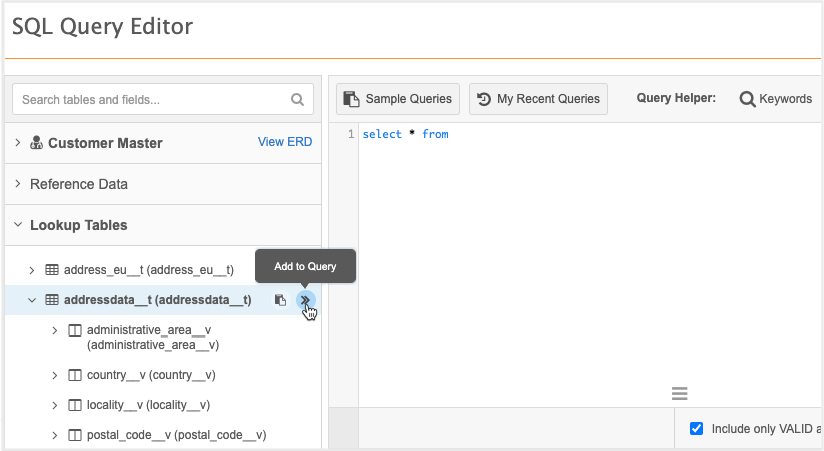824x451 pixels.
Task: Click the copy icon beside addressdata__t
Action: [x=281, y=300]
